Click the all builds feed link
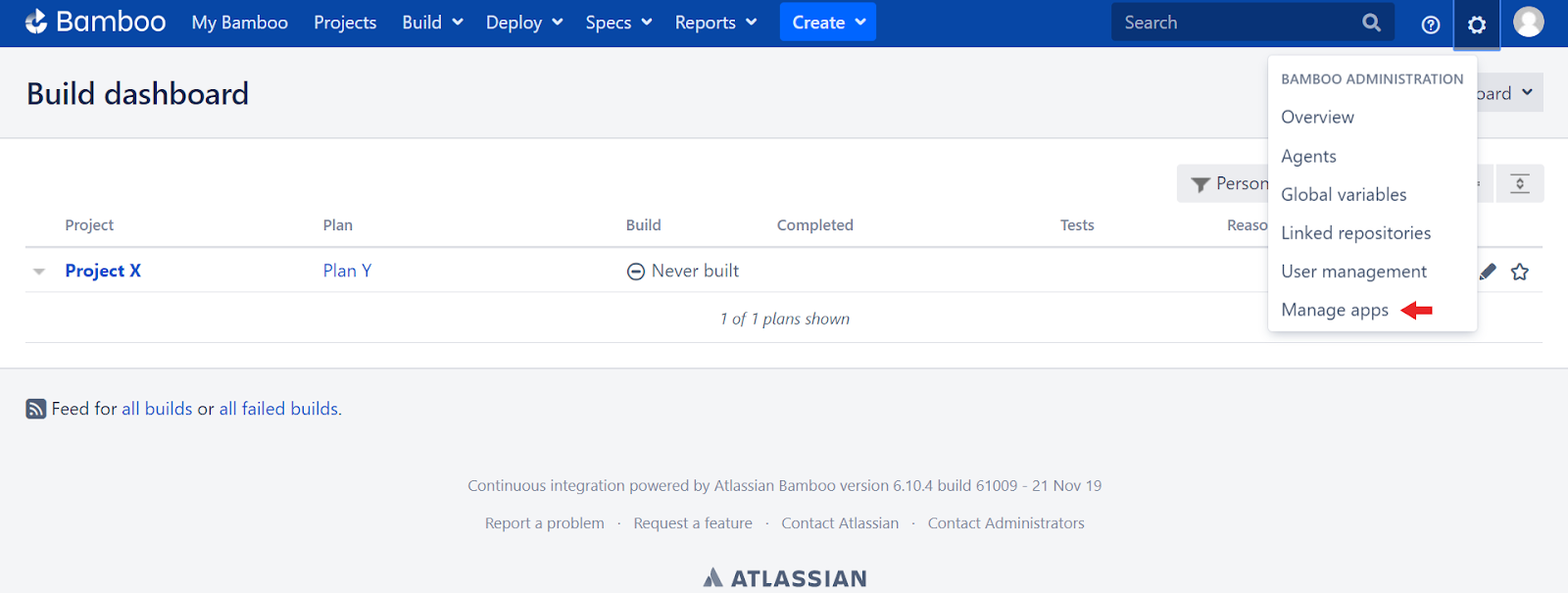The image size is (1568, 593). coord(157,409)
